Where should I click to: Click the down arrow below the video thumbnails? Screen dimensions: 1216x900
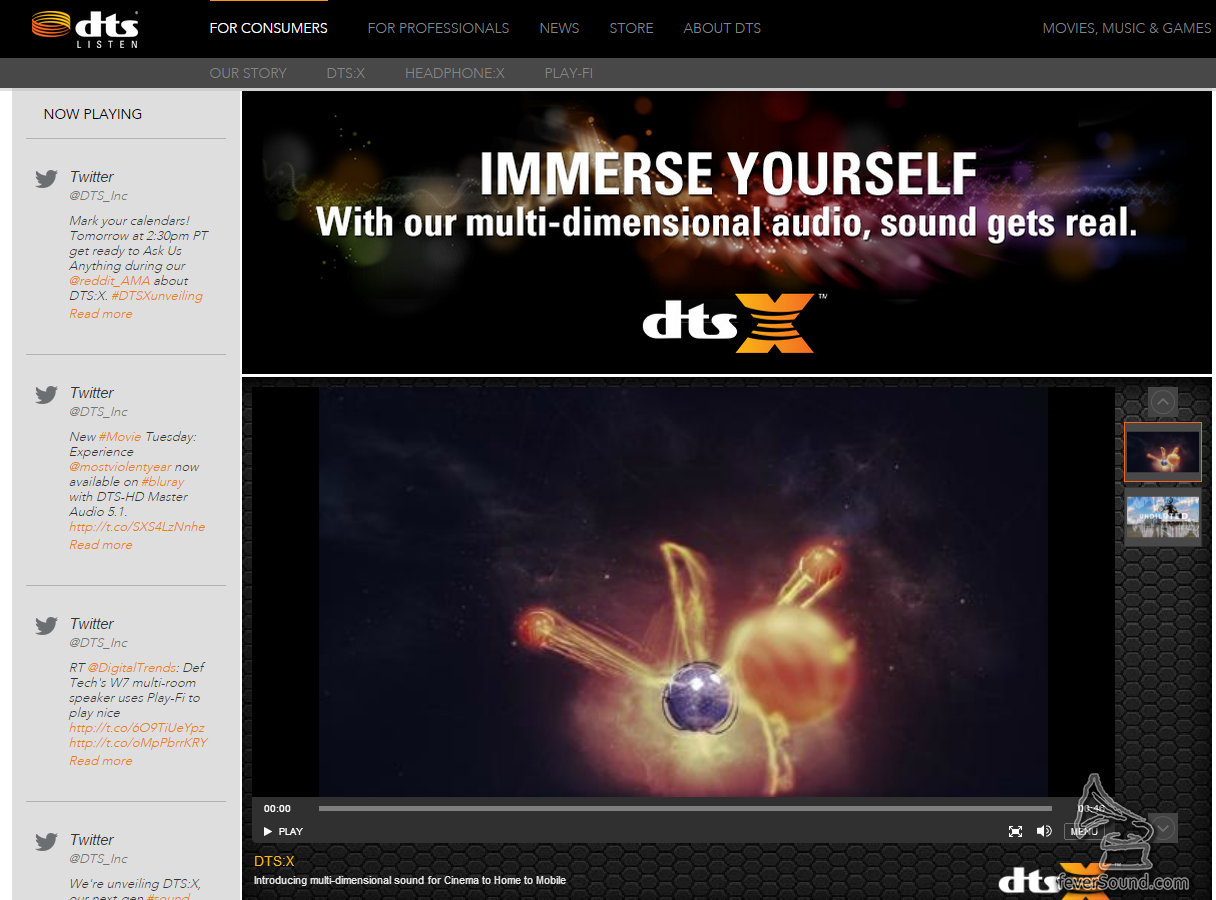(x=1162, y=828)
